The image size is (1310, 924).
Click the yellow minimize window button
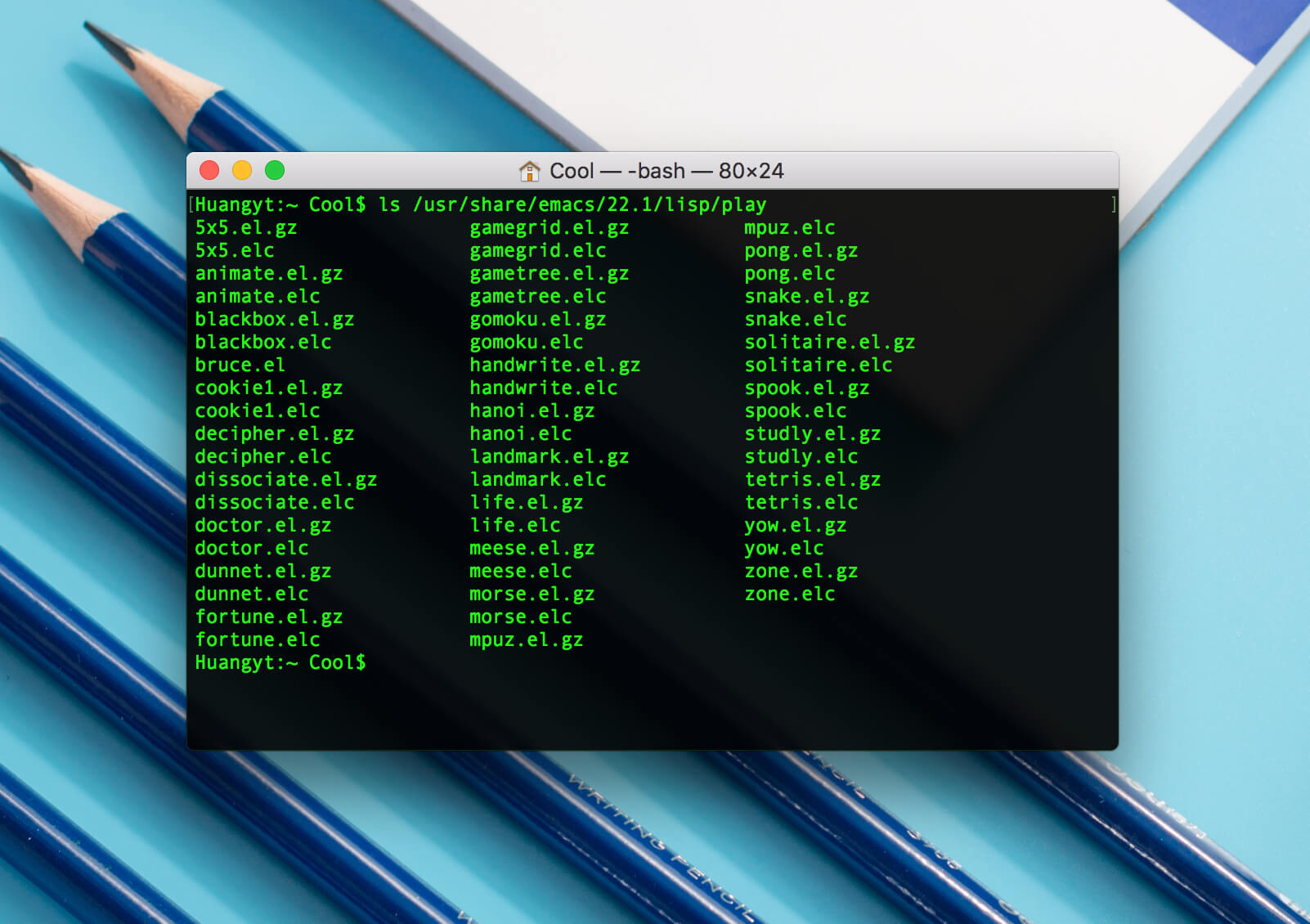point(242,170)
